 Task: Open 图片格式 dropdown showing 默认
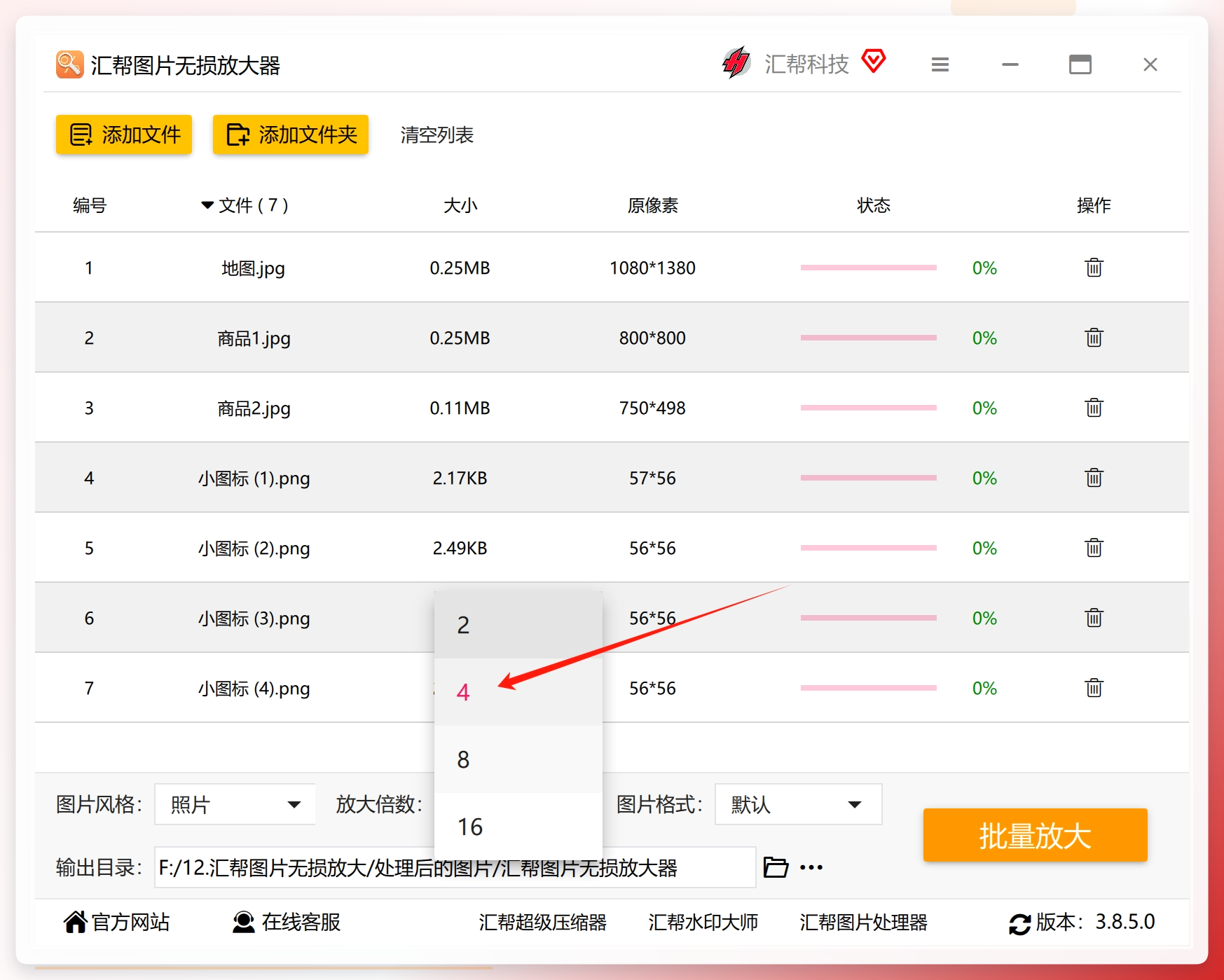pyautogui.click(x=798, y=804)
